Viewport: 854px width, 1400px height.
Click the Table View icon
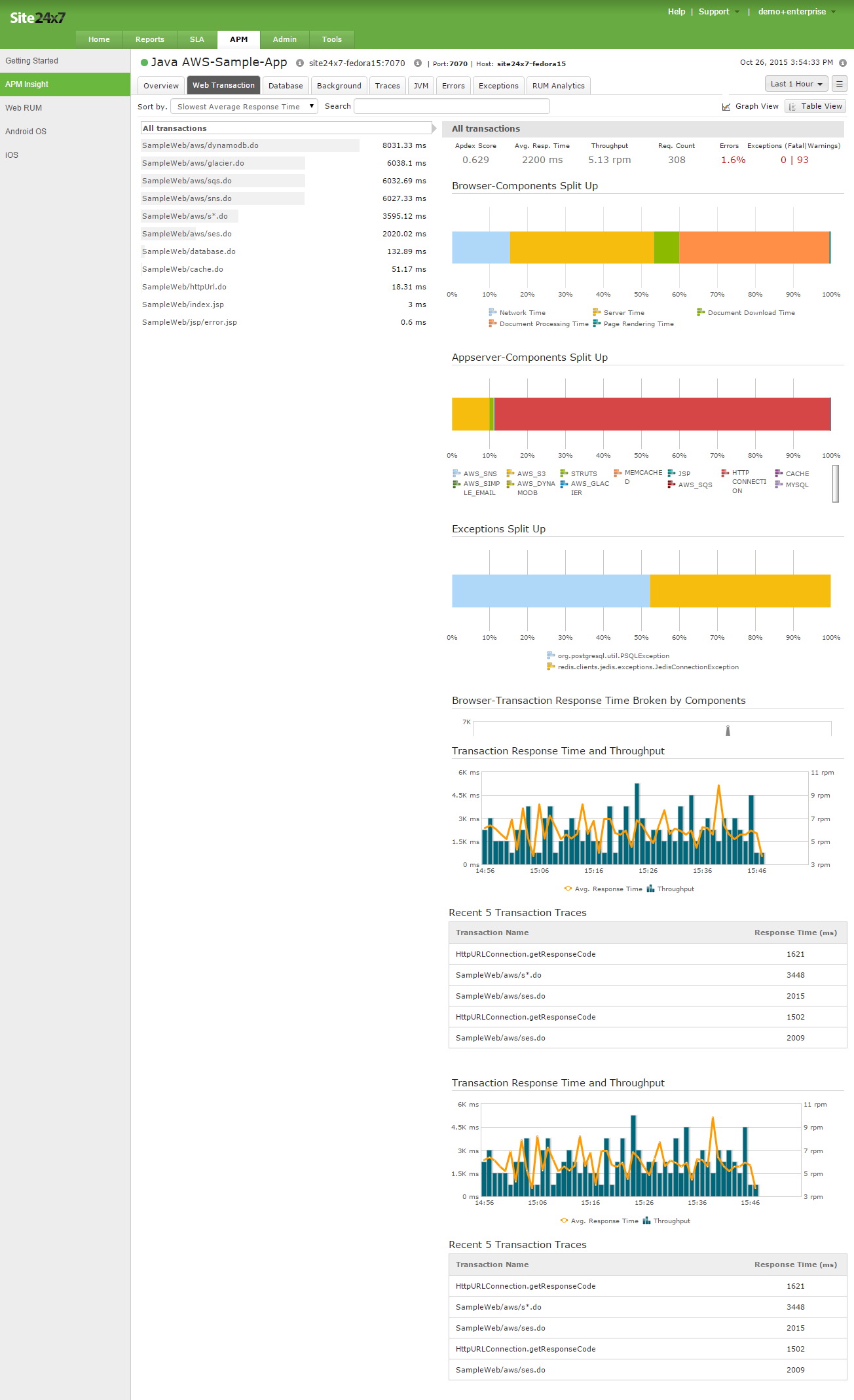(x=792, y=107)
